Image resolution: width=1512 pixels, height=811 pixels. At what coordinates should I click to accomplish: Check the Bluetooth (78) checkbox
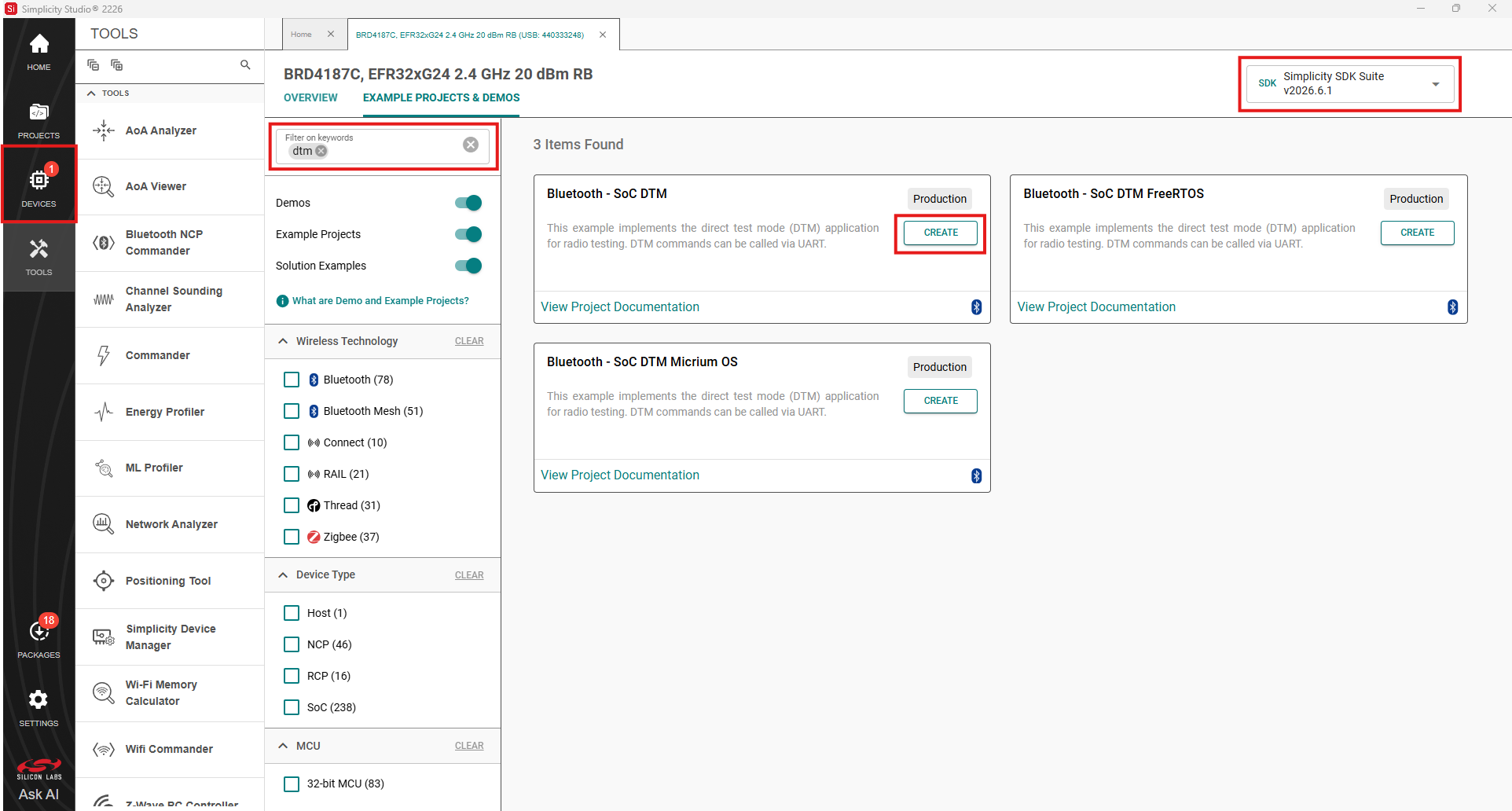[292, 380]
